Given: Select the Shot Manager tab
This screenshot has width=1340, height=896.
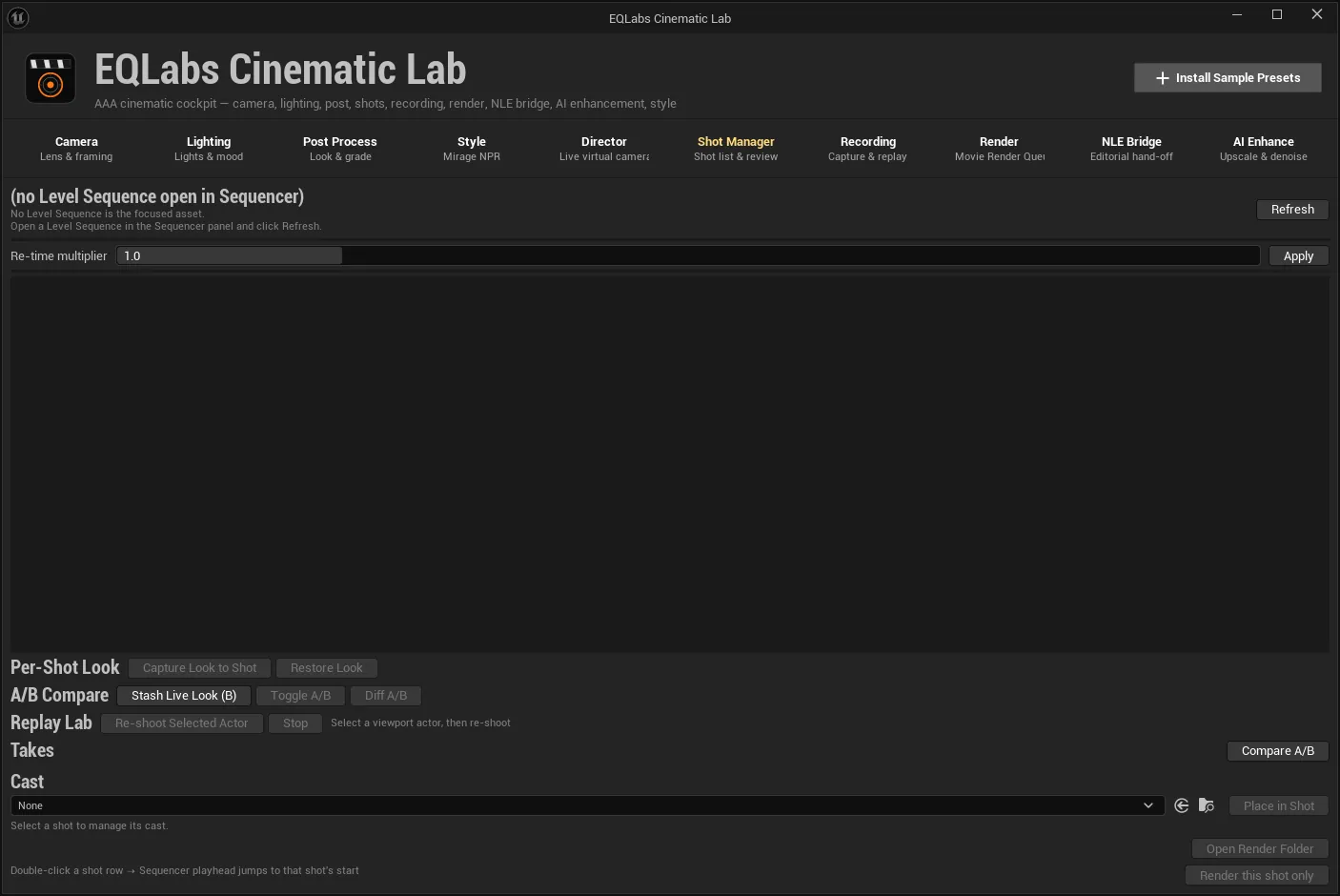Looking at the screenshot, I should [x=736, y=149].
